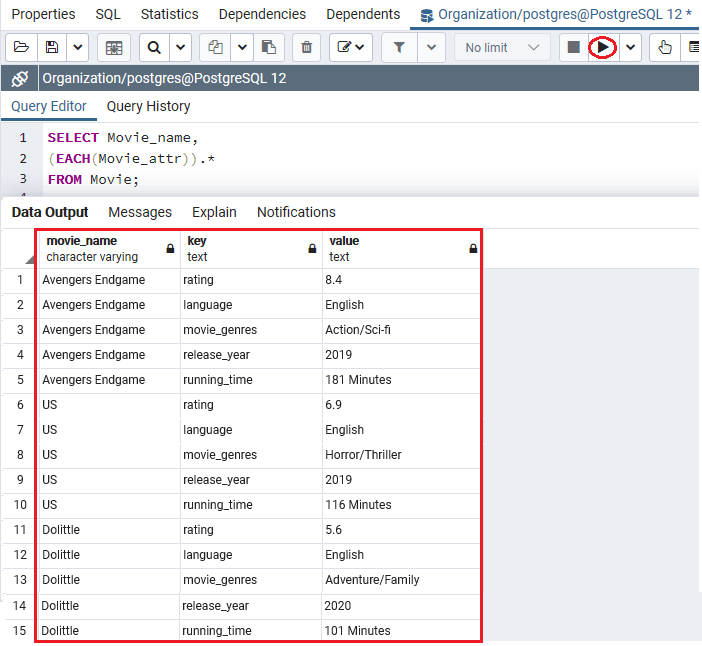Click the Open File folder icon
The height and width of the screenshot is (646, 702).
[21, 47]
